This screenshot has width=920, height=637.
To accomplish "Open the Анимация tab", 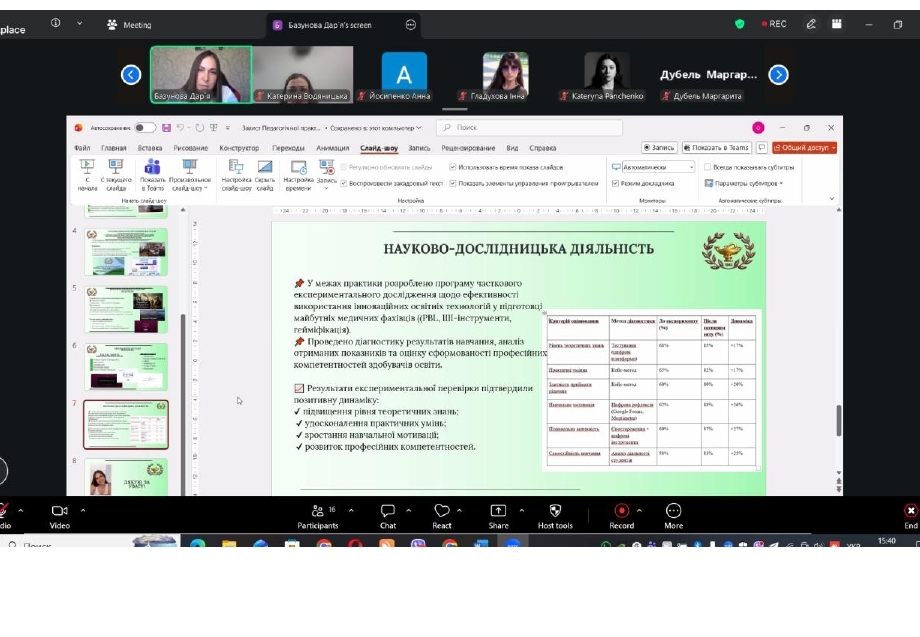I will pyautogui.click(x=333, y=148).
